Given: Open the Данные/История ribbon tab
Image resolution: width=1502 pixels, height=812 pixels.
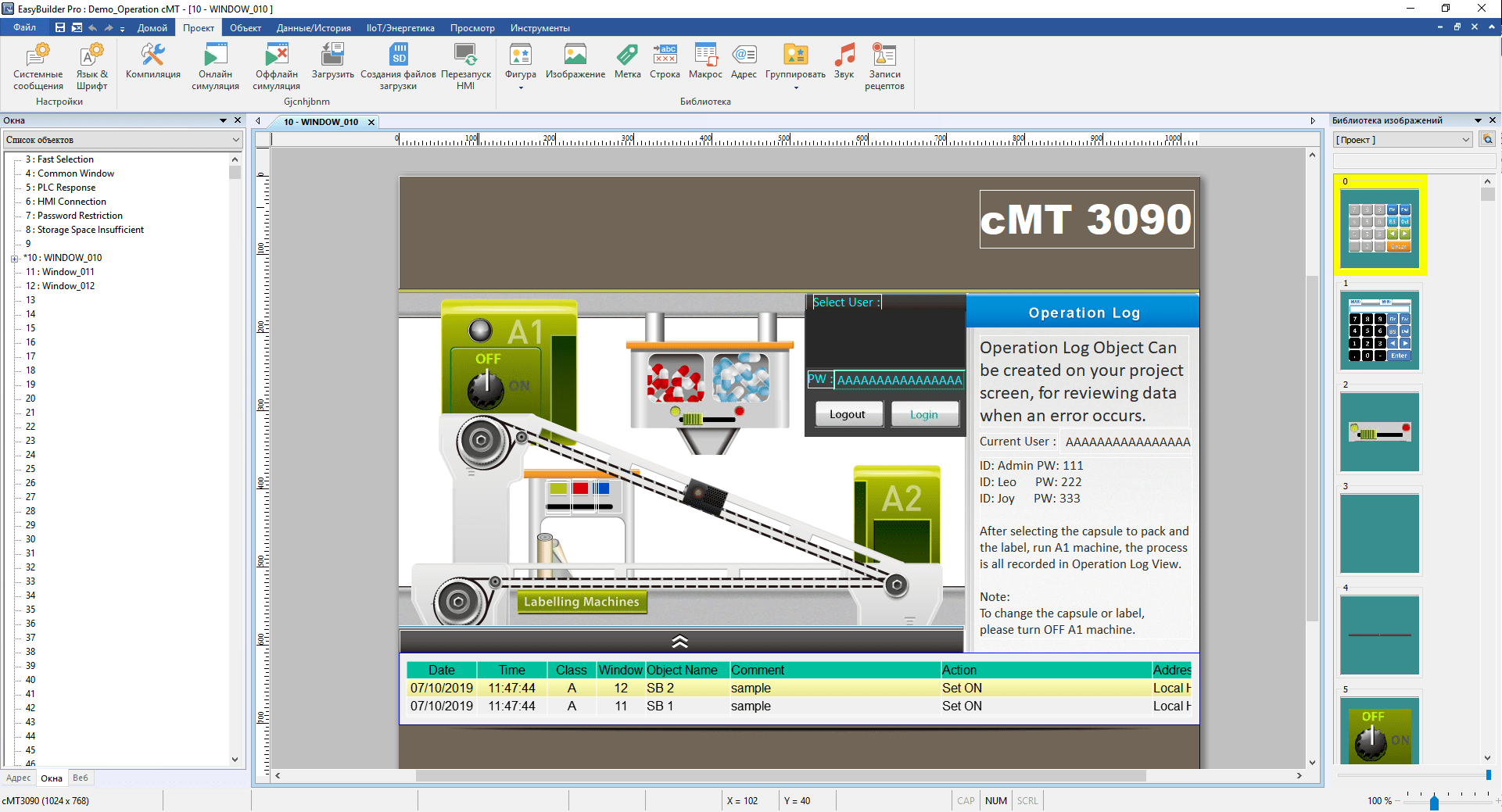Looking at the screenshot, I should coord(313,28).
